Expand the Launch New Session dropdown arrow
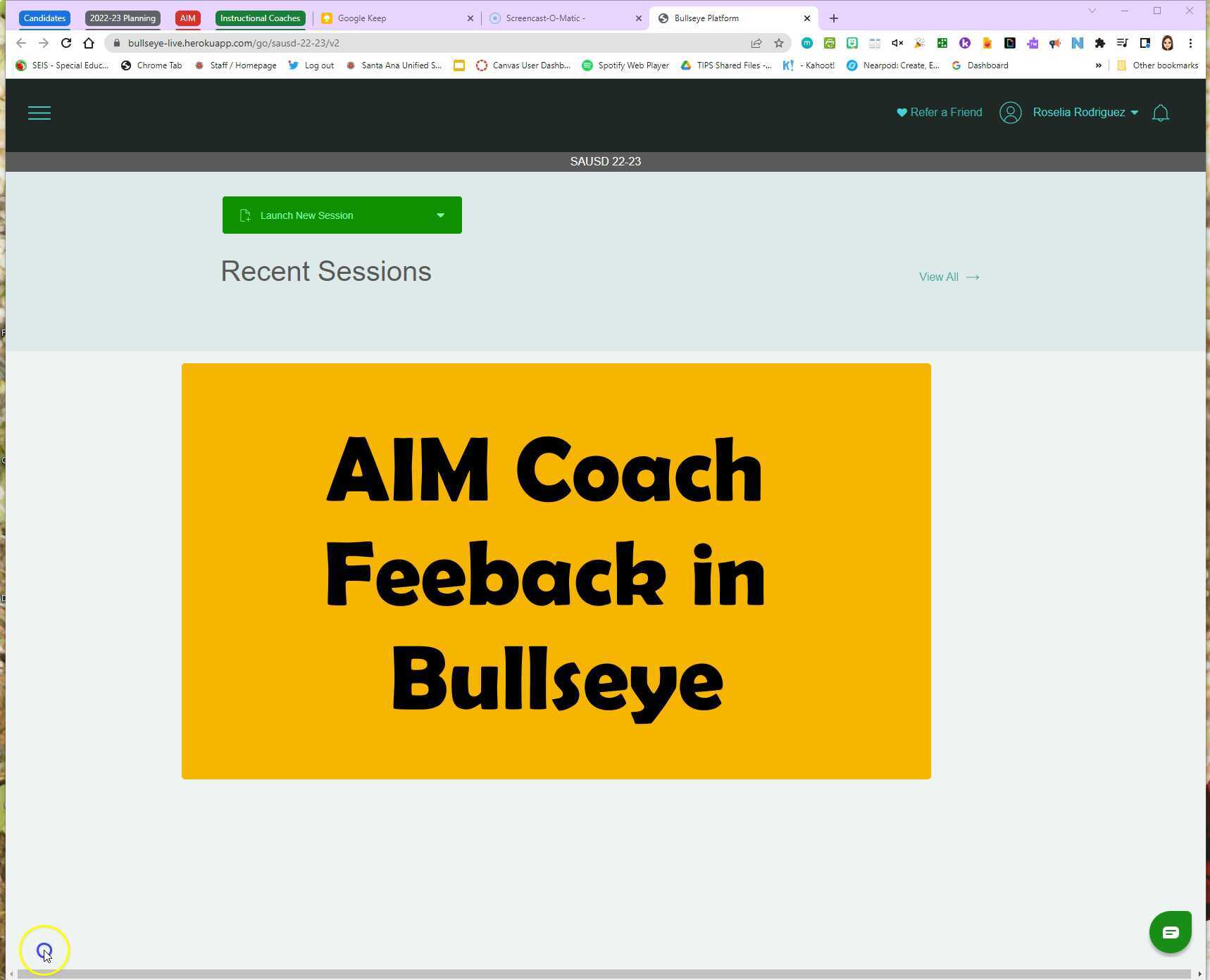 coord(440,215)
